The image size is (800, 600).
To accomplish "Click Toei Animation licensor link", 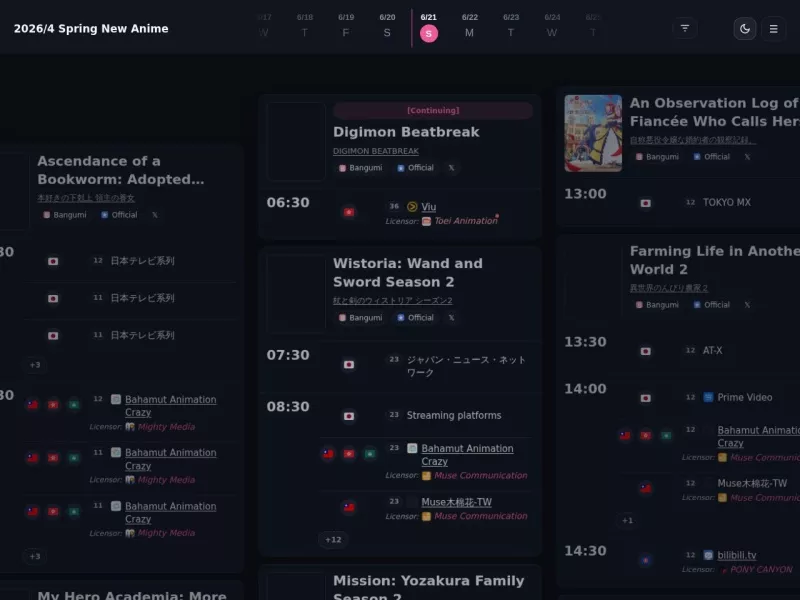I will tap(466, 221).
